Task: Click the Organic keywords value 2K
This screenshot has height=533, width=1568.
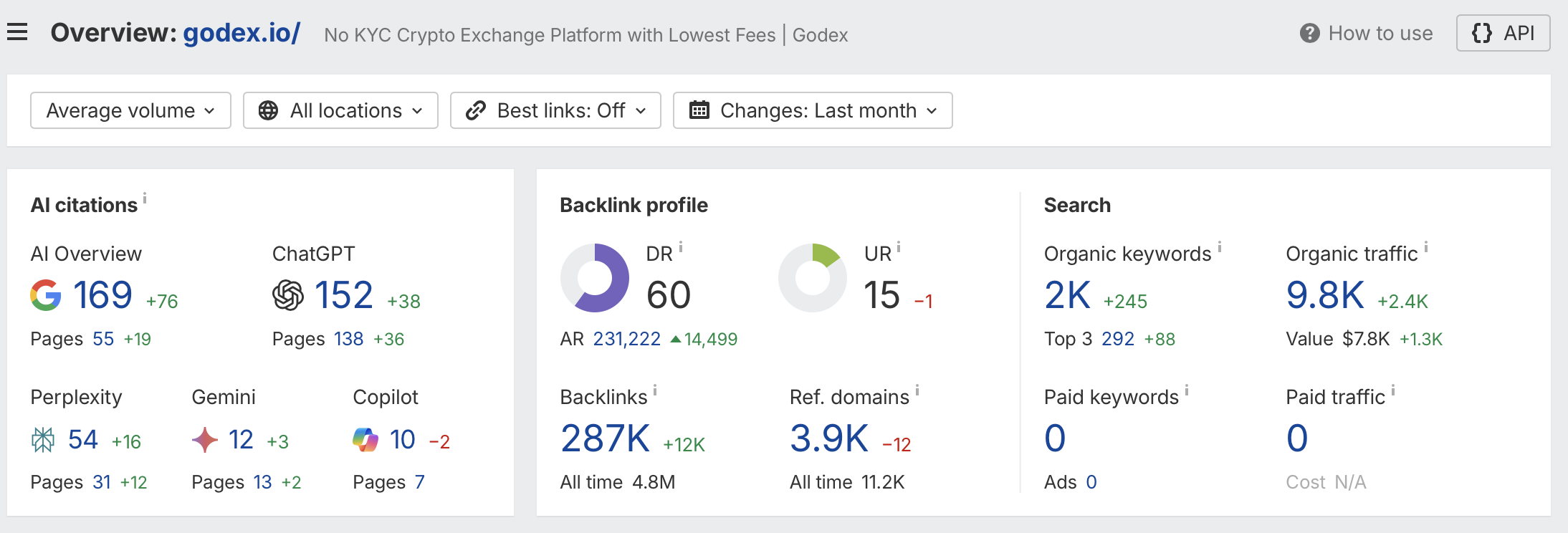Action: pyautogui.click(x=1068, y=295)
